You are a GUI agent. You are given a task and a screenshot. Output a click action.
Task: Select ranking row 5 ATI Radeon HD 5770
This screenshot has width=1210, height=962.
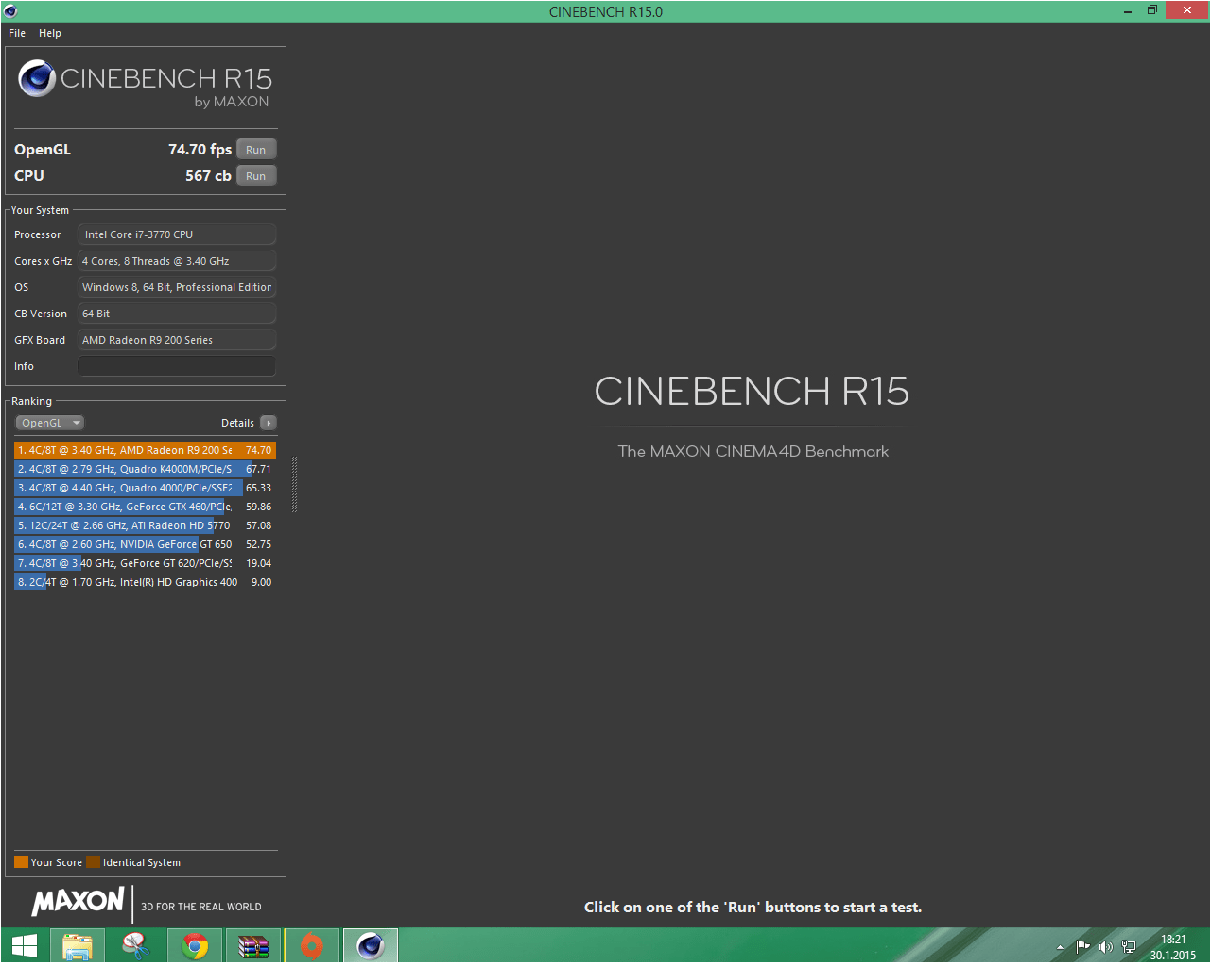tap(145, 525)
